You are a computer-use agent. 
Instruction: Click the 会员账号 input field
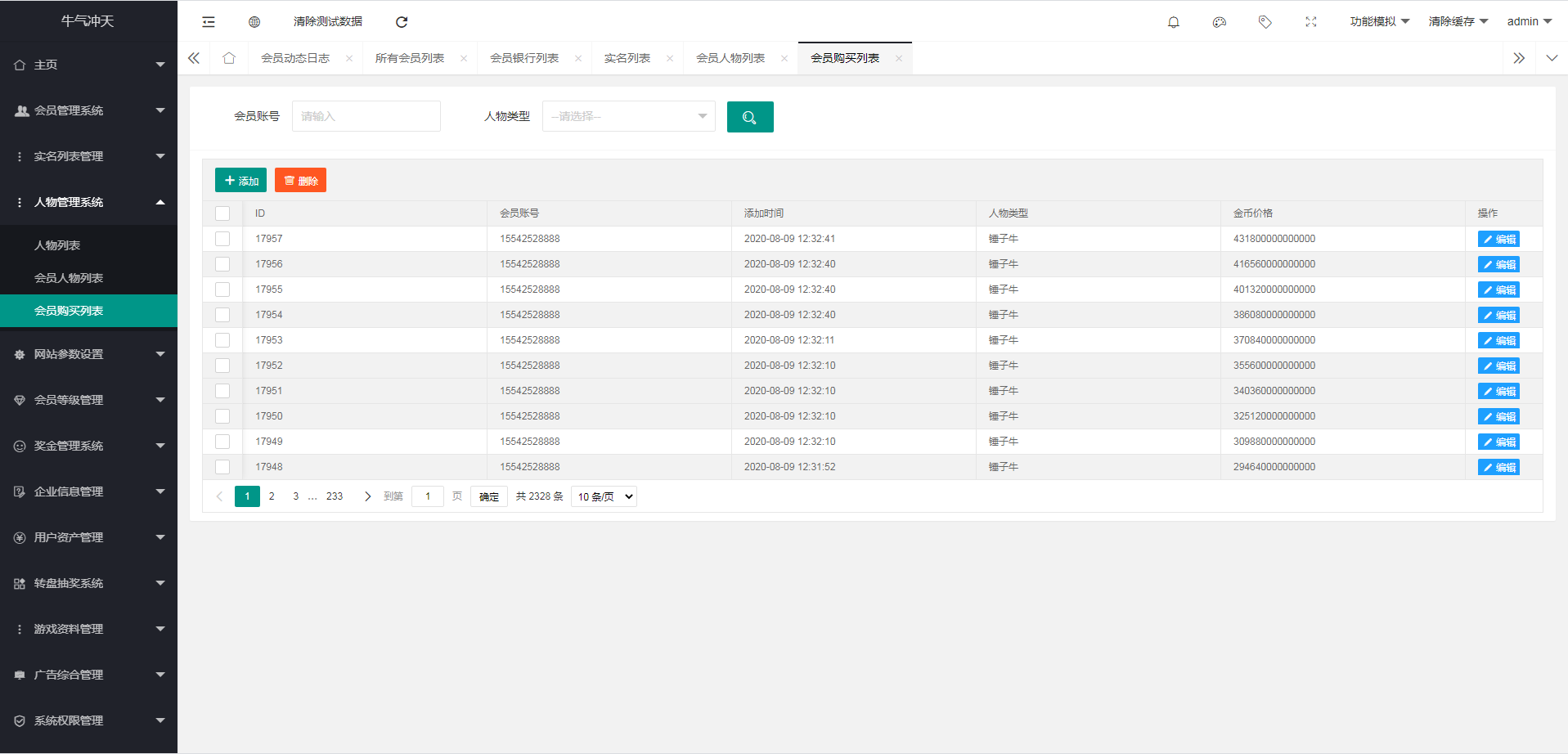click(x=366, y=116)
